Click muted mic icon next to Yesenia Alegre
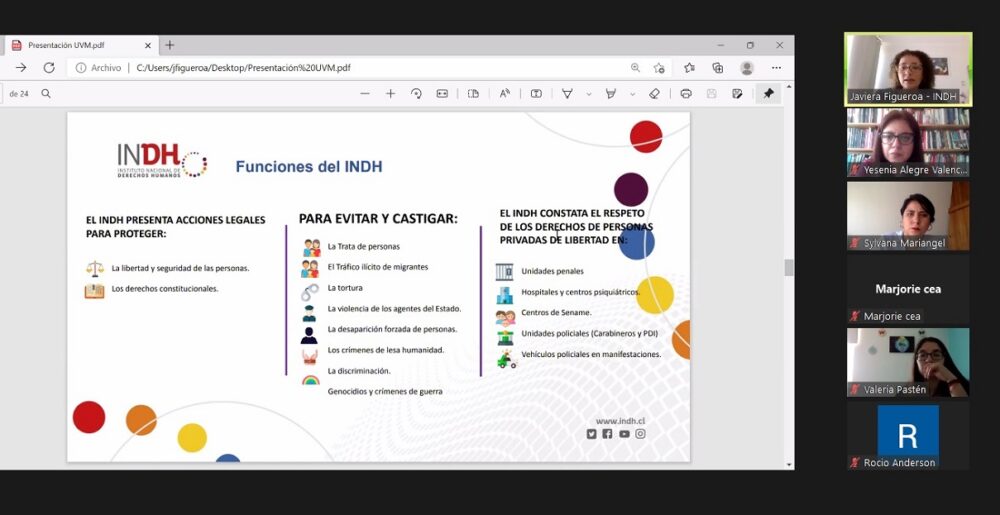This screenshot has width=1000, height=515. 855,170
